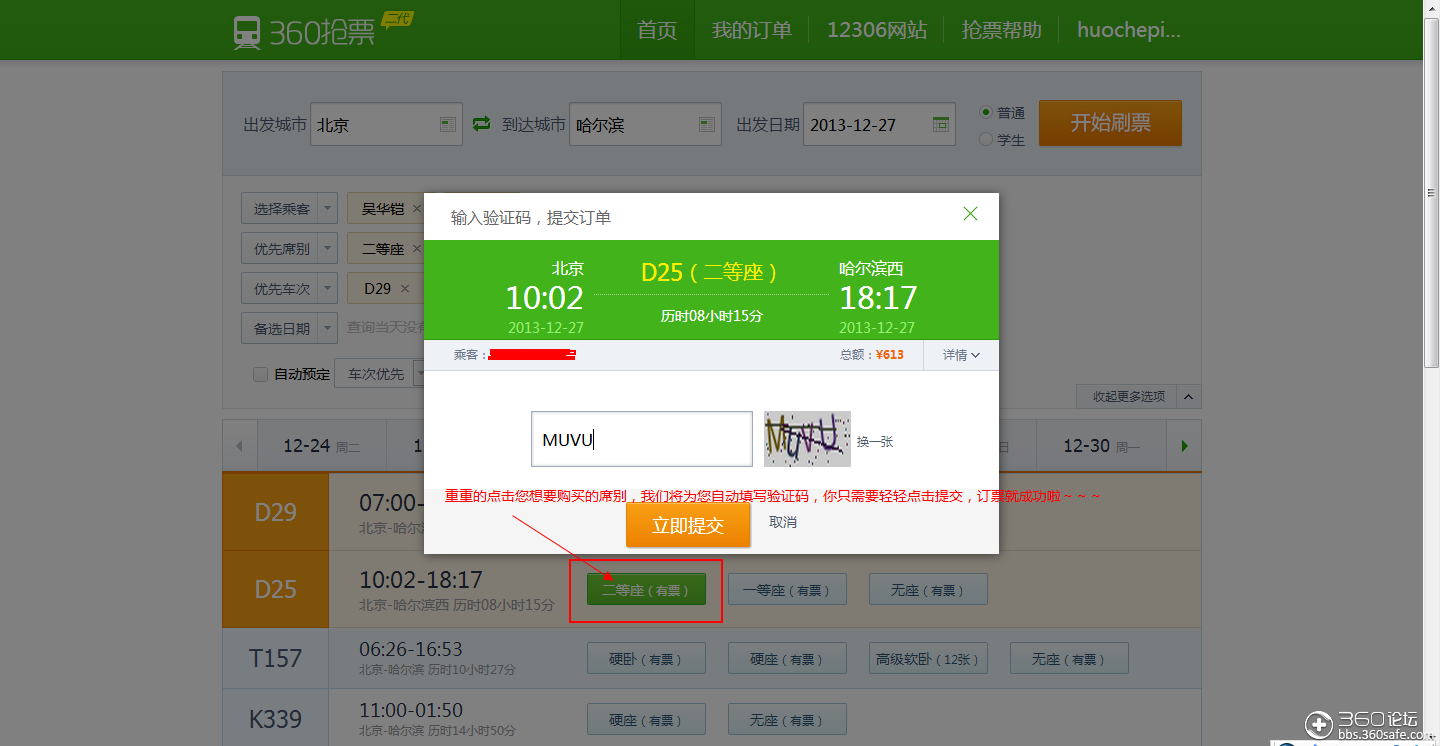The width and height of the screenshot is (1440, 746).
Task: Remove the D29 preferred train tag
Action: [x=405, y=288]
